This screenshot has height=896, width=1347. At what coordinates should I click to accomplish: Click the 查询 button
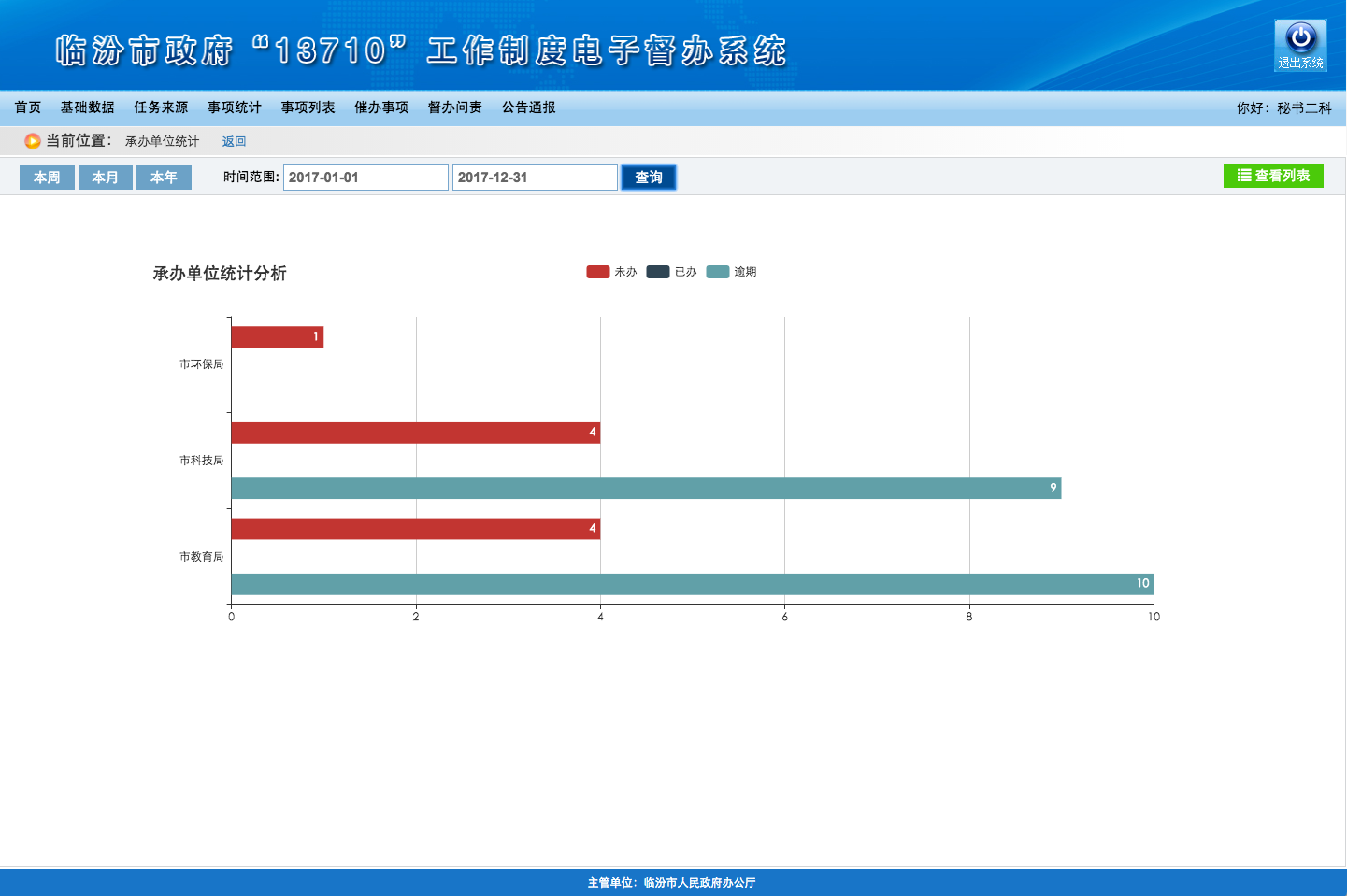649,178
